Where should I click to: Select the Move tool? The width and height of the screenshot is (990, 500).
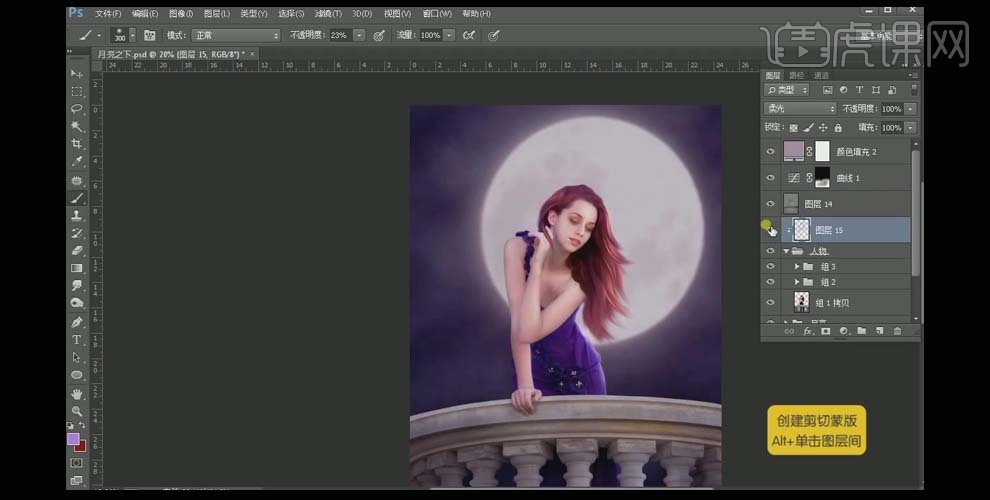pyautogui.click(x=77, y=74)
